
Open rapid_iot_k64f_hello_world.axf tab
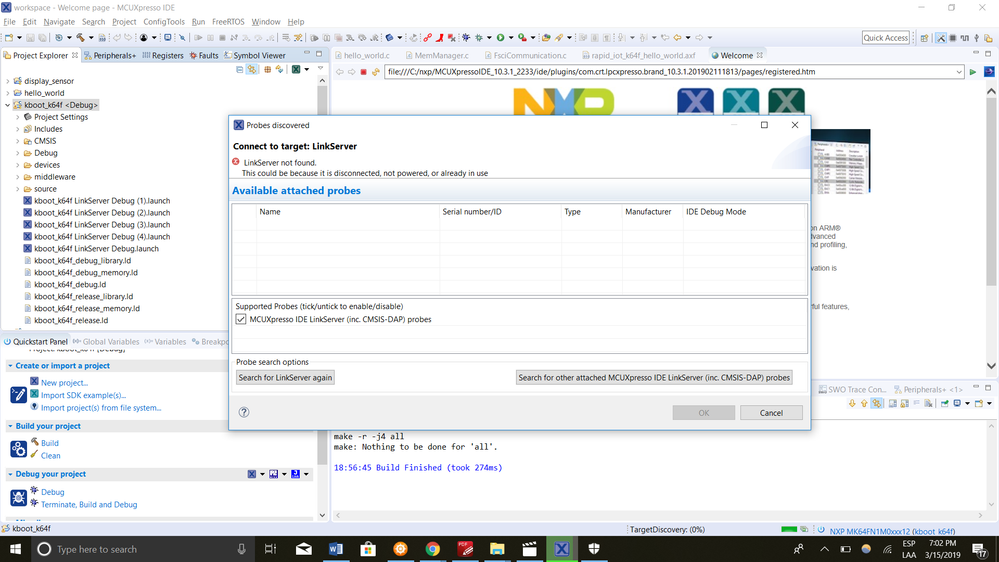point(638,55)
